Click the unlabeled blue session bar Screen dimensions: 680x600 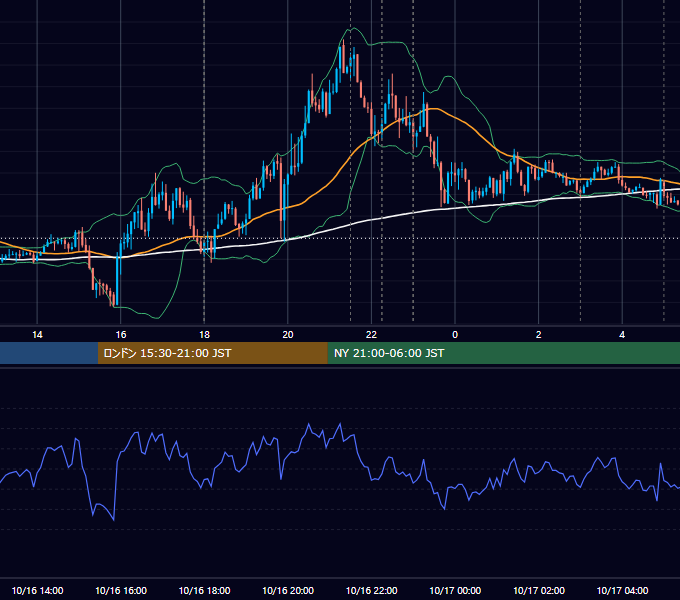49,353
